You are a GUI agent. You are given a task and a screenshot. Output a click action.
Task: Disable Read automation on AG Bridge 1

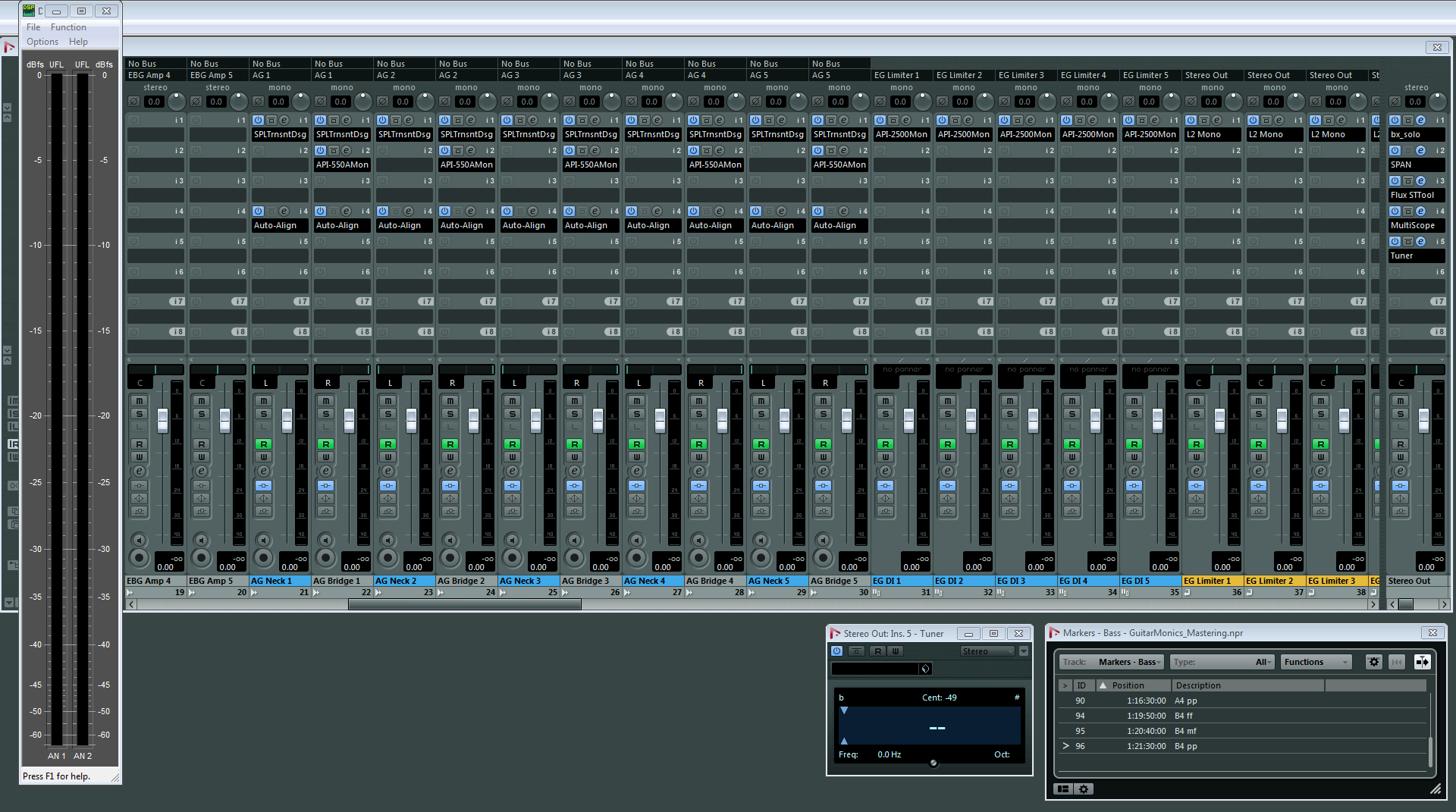(325, 444)
